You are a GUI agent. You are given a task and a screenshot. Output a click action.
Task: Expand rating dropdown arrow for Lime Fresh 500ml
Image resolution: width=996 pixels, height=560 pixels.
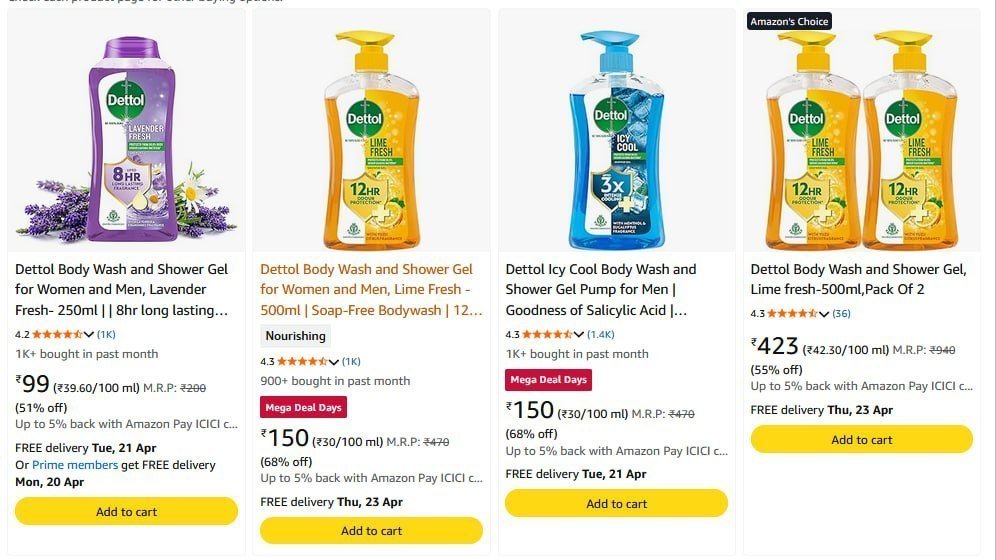tap(334, 361)
